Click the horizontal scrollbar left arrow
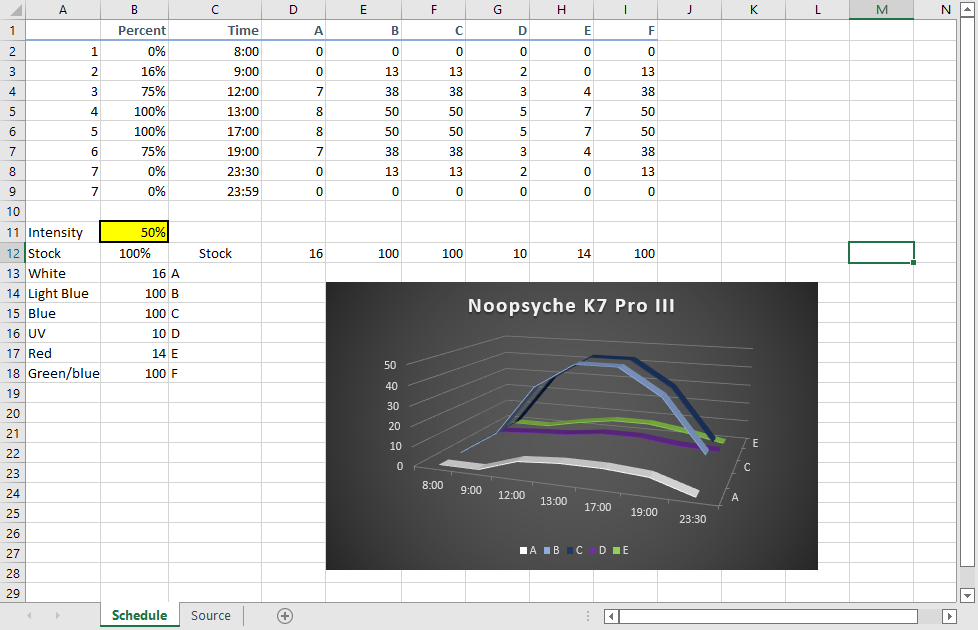 (x=611, y=616)
